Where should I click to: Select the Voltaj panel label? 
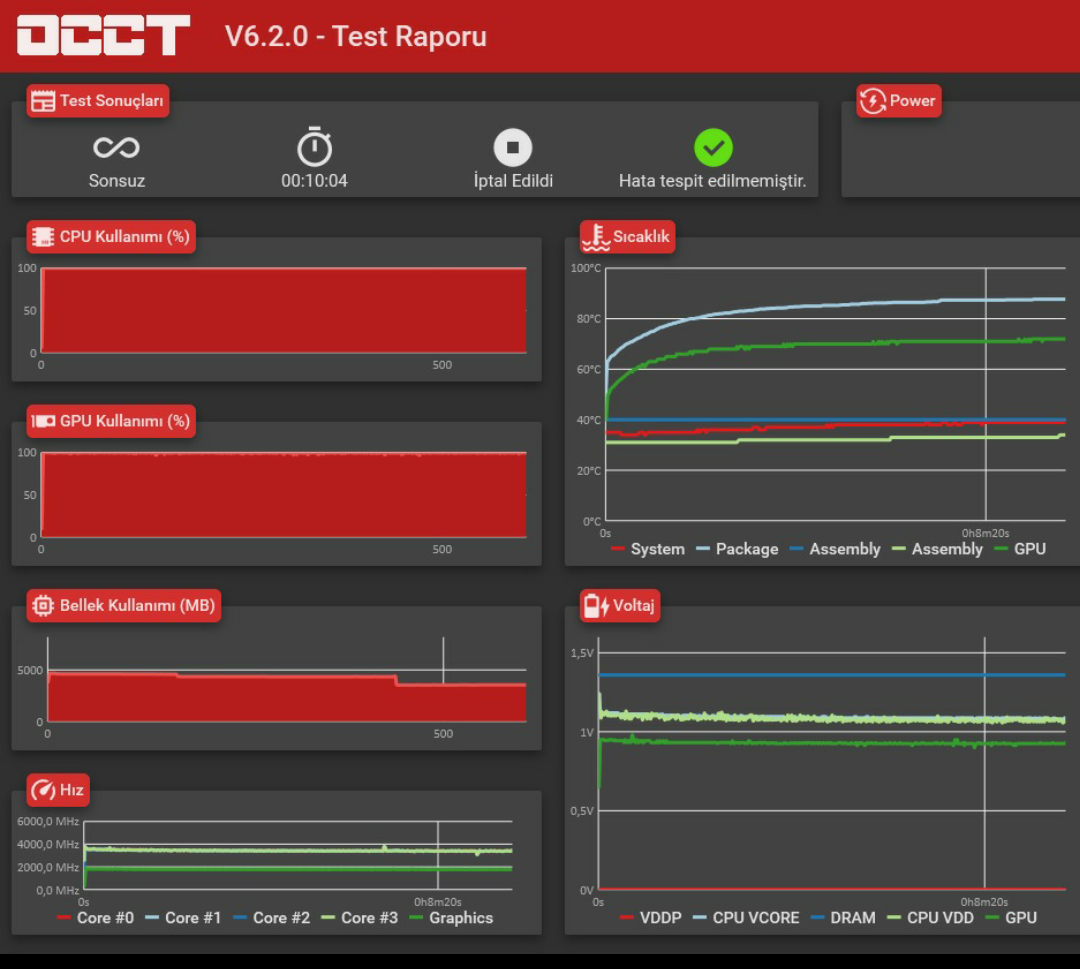click(634, 605)
